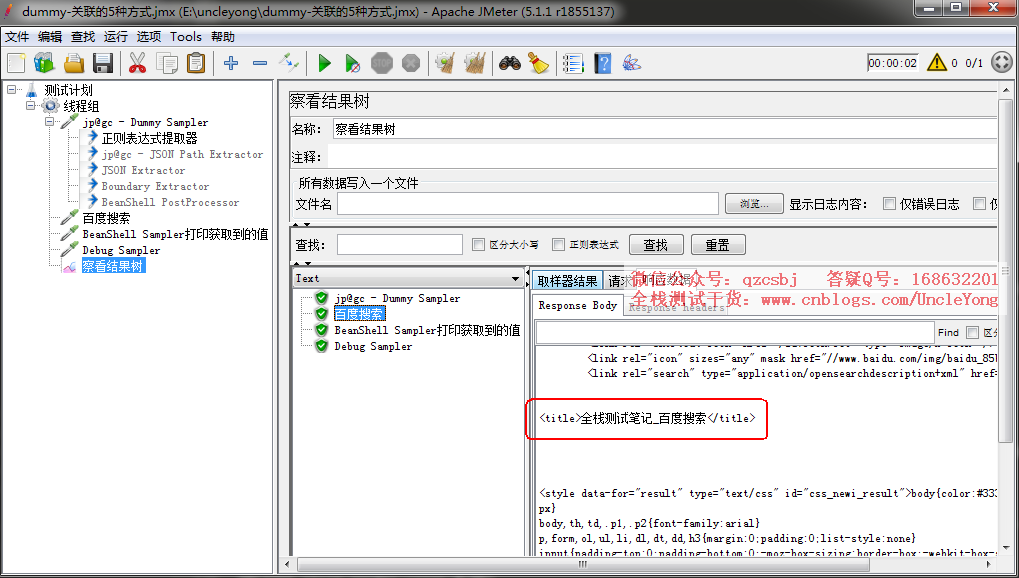Image resolution: width=1019 pixels, height=578 pixels.
Task: Enable the 仅错误日志 checkbox
Action: coord(890,204)
